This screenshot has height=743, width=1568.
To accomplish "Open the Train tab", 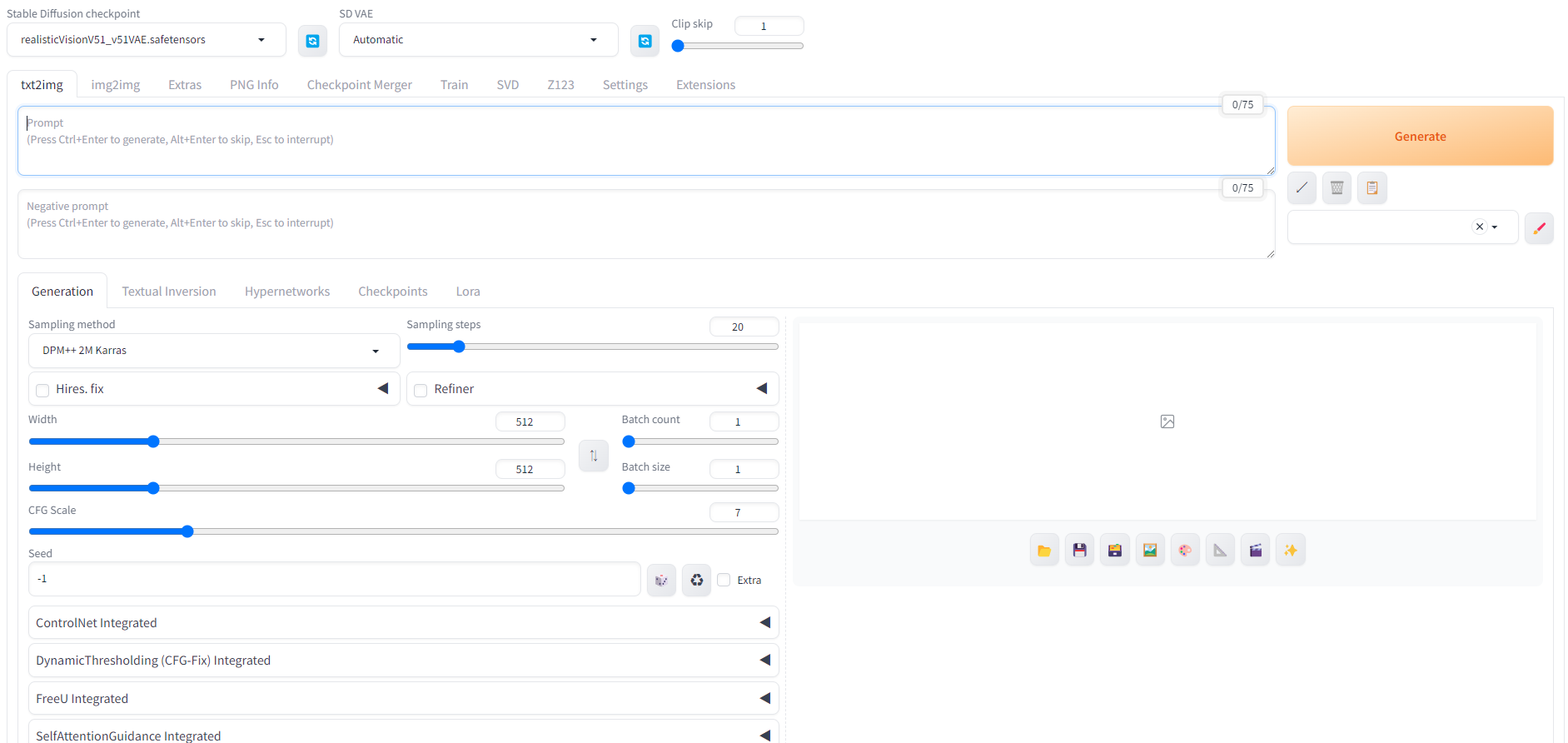I will (455, 85).
